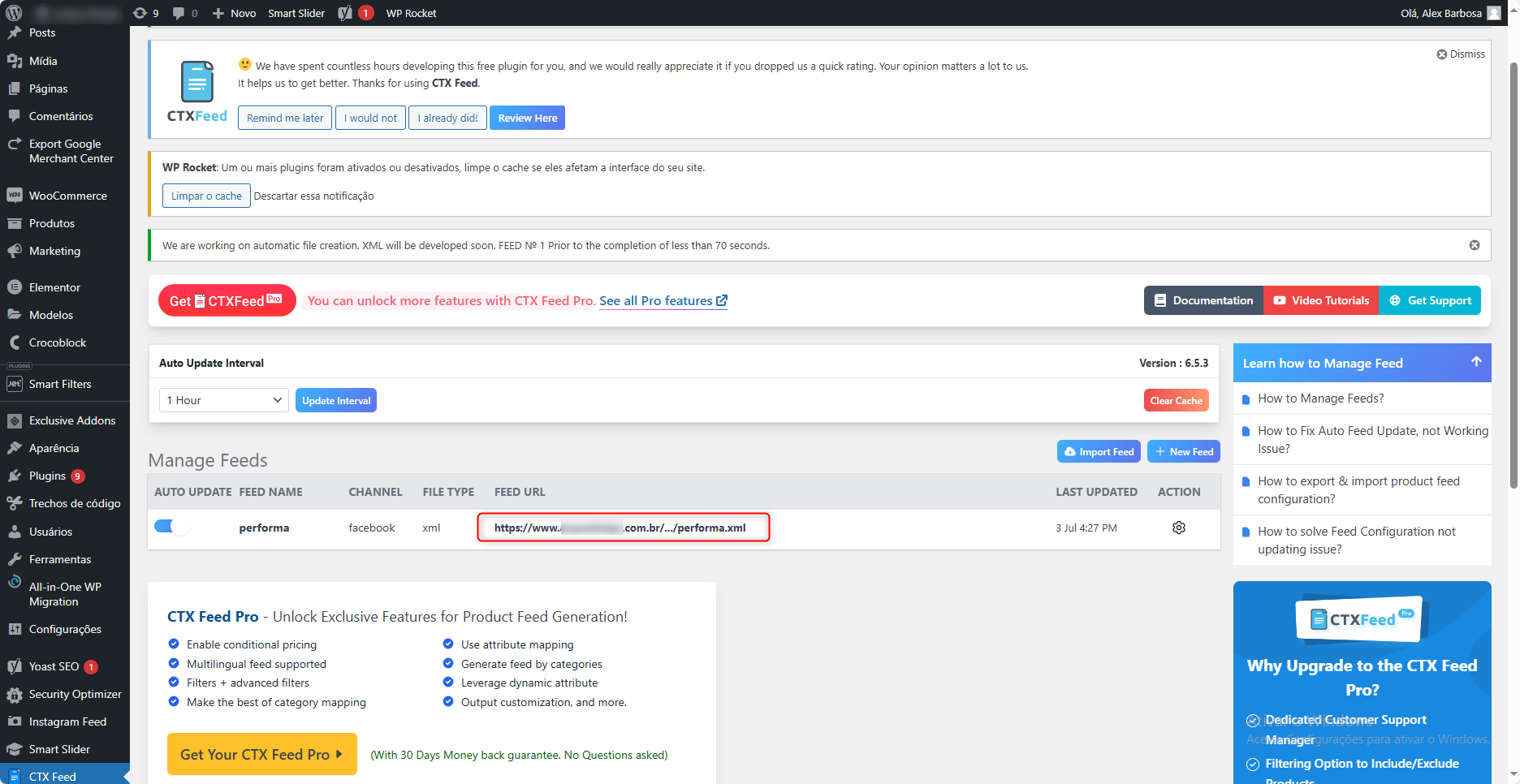Viewport: 1520px width, 784px height.
Task: Go to Plugins in the sidebar
Action: tap(47, 476)
